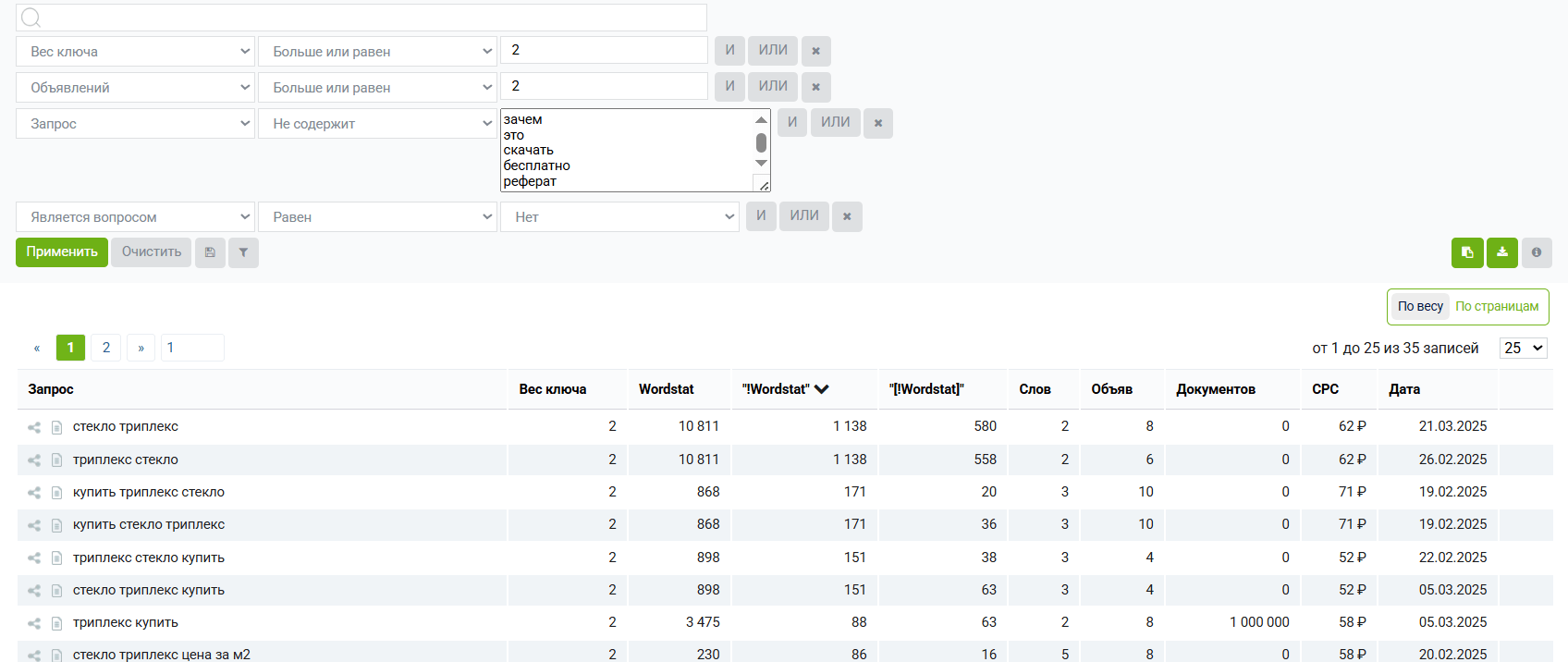
Task: Click the save filter floppy icon
Action: (x=210, y=252)
